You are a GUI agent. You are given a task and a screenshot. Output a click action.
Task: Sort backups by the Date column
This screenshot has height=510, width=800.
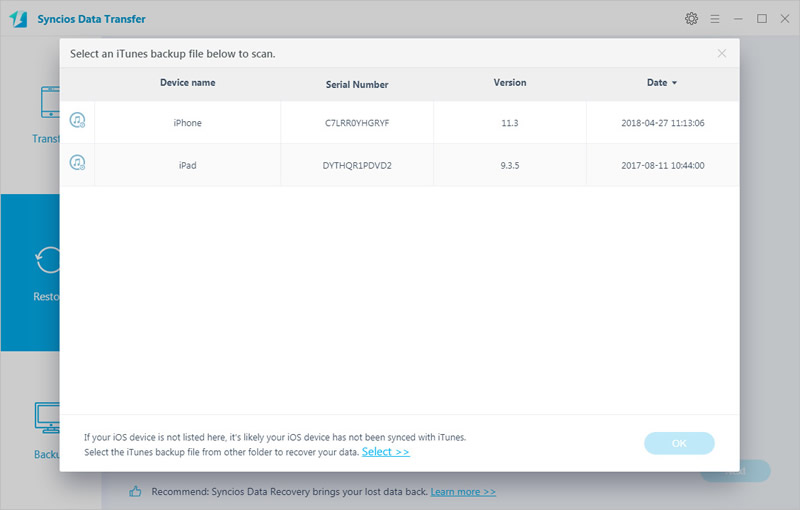tap(662, 83)
